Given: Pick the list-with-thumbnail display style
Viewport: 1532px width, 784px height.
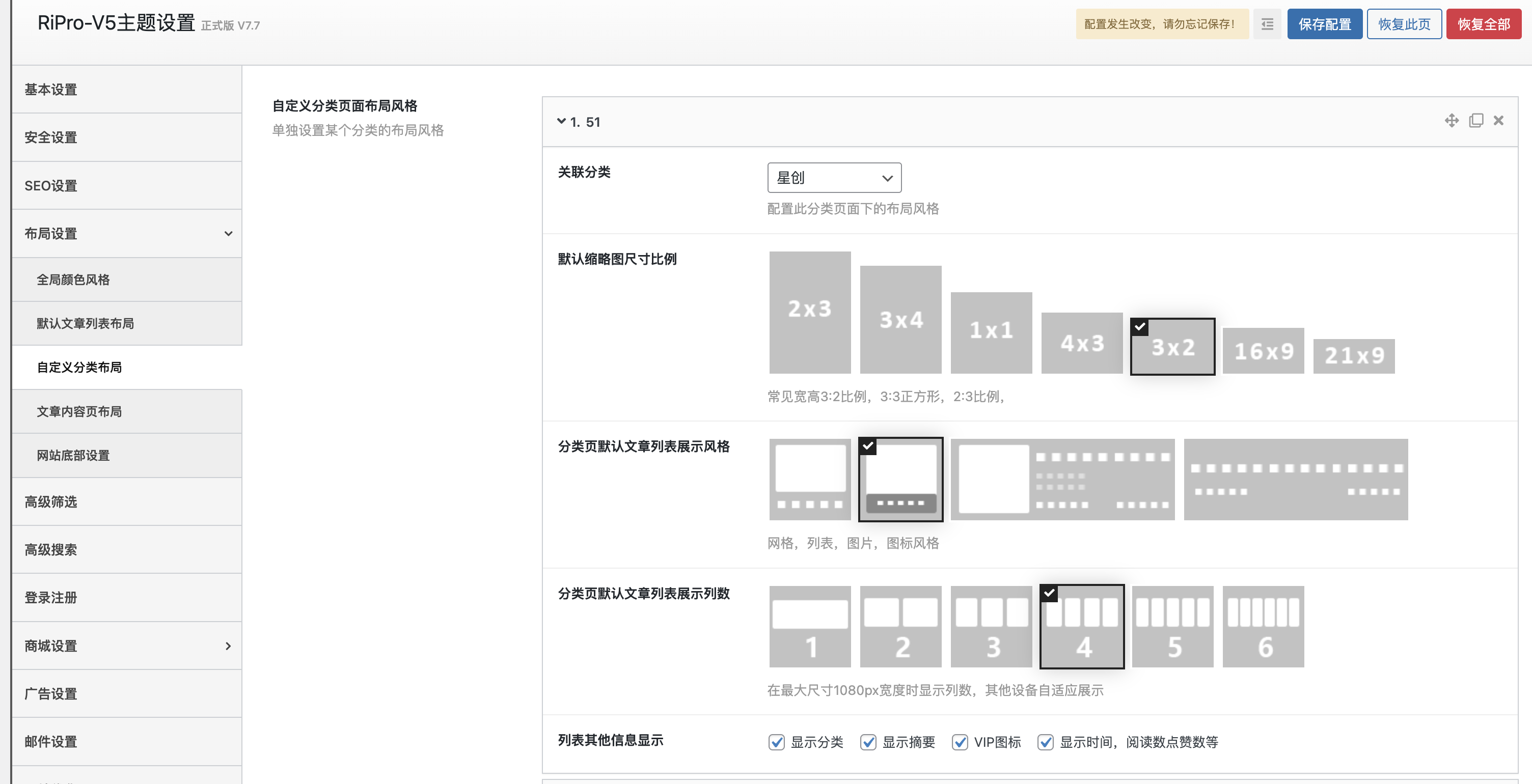Looking at the screenshot, I should click(x=1062, y=479).
